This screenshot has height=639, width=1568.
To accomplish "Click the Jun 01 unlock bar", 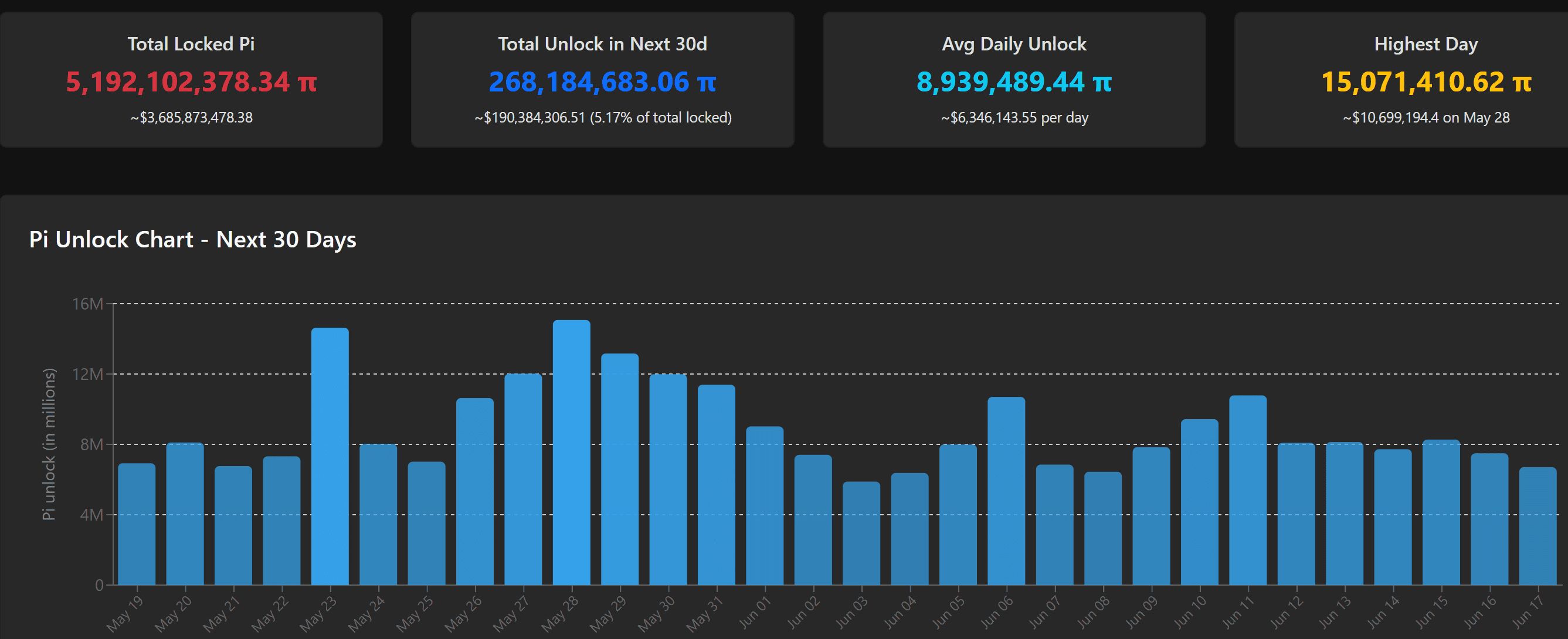I will tap(765, 506).
